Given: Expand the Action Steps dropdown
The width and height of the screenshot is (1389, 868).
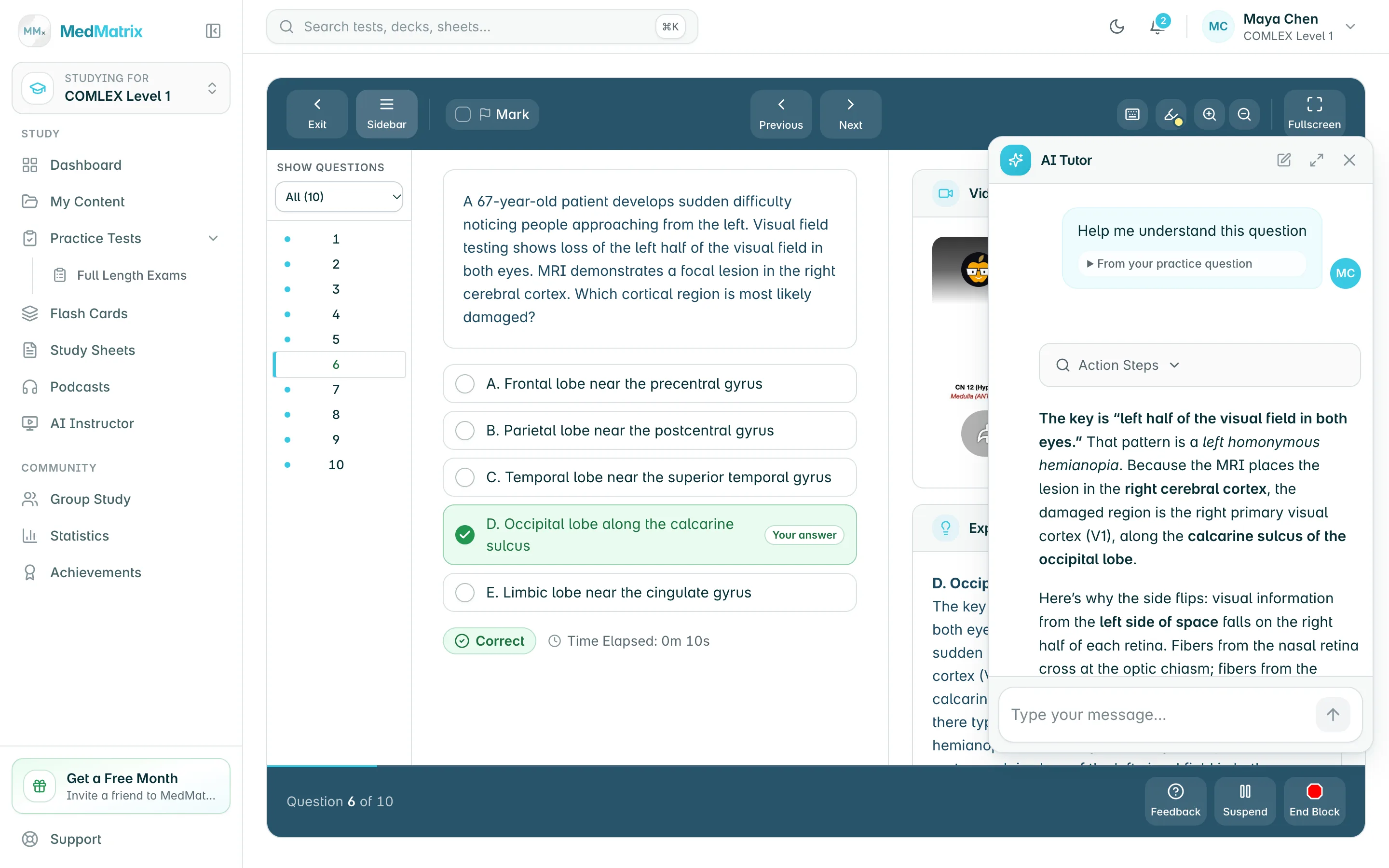Looking at the screenshot, I should click(1199, 365).
